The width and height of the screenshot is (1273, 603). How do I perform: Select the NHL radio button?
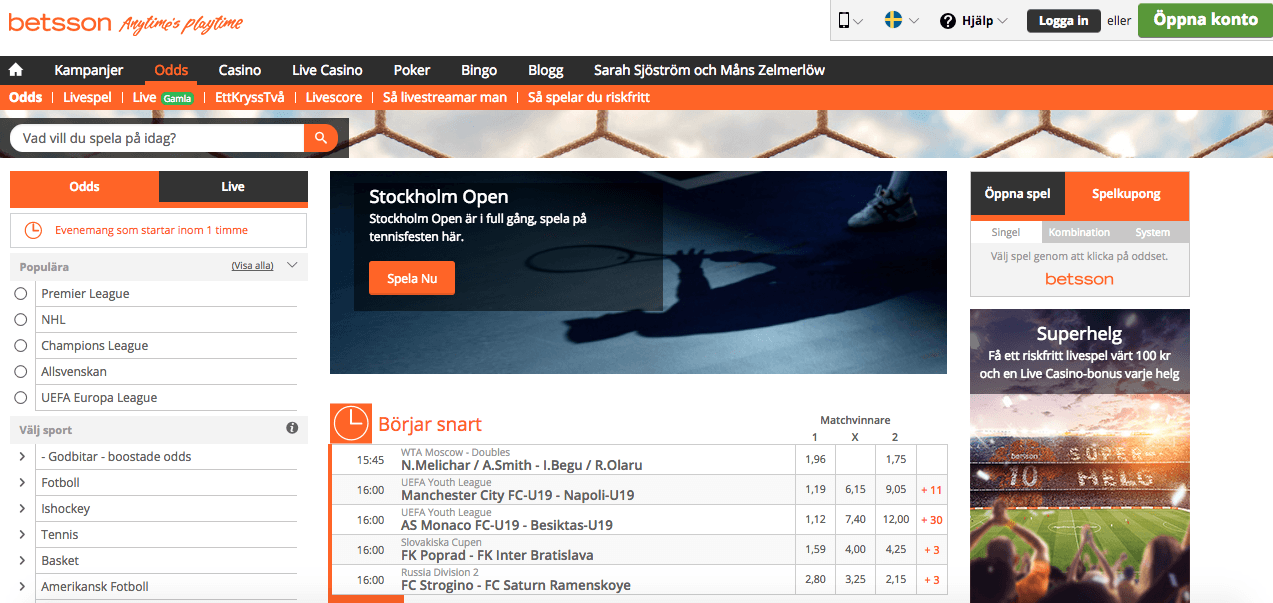[21, 320]
